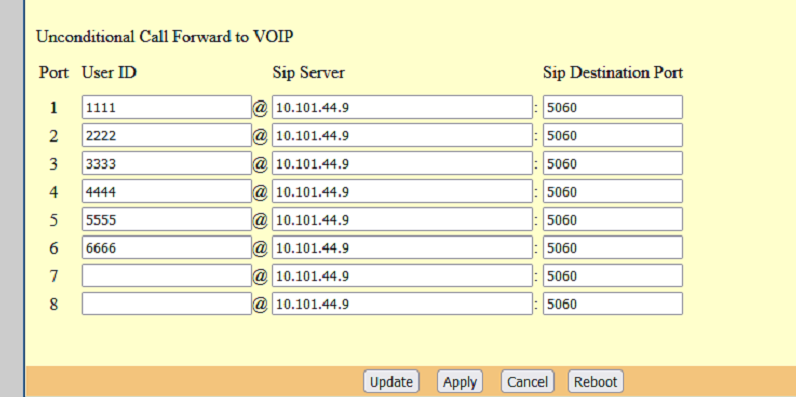
Task: Edit the Sip Server field for port 2
Action: coord(402,135)
